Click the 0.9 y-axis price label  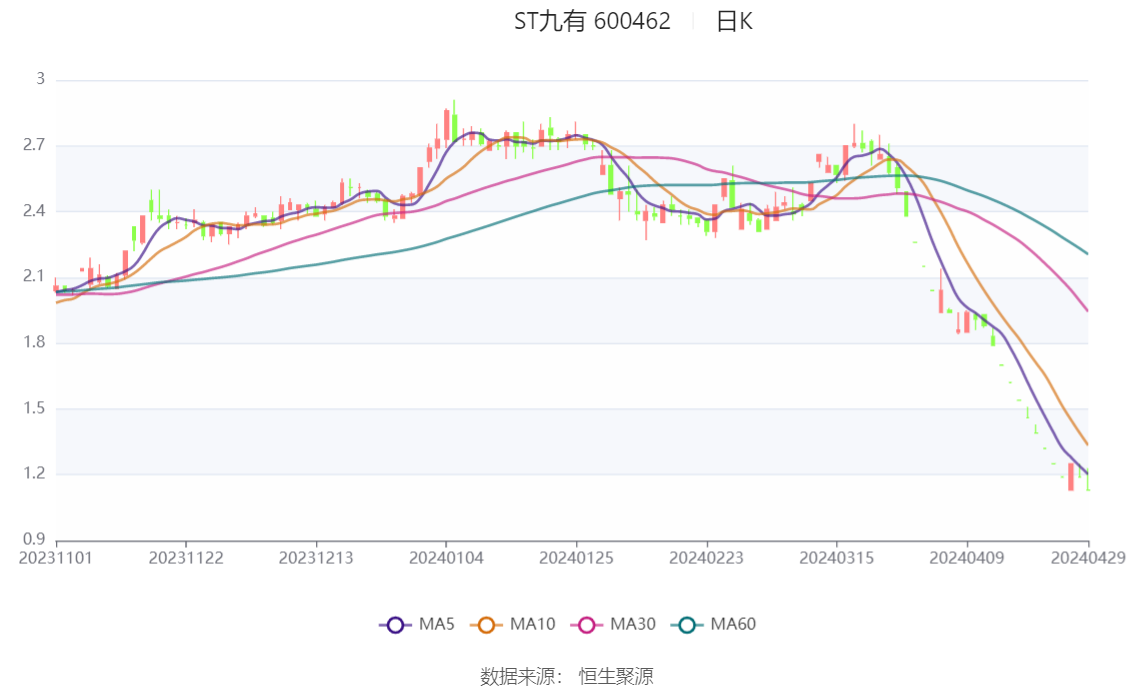(x=34, y=539)
